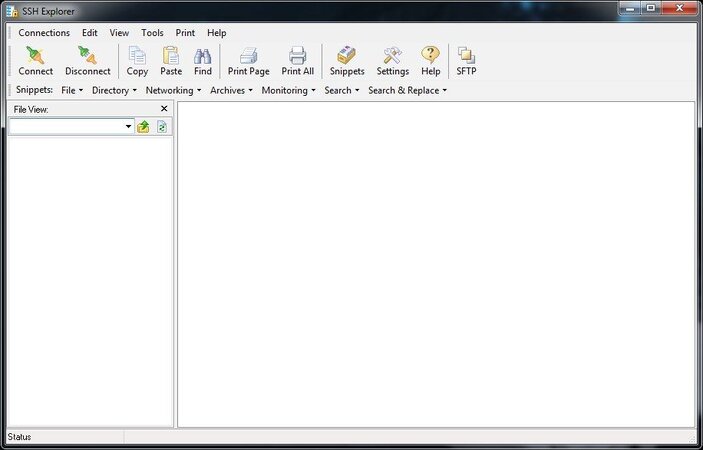Click the SSH Explorer title bar app icon
This screenshot has width=703, height=450.
click(x=12, y=11)
